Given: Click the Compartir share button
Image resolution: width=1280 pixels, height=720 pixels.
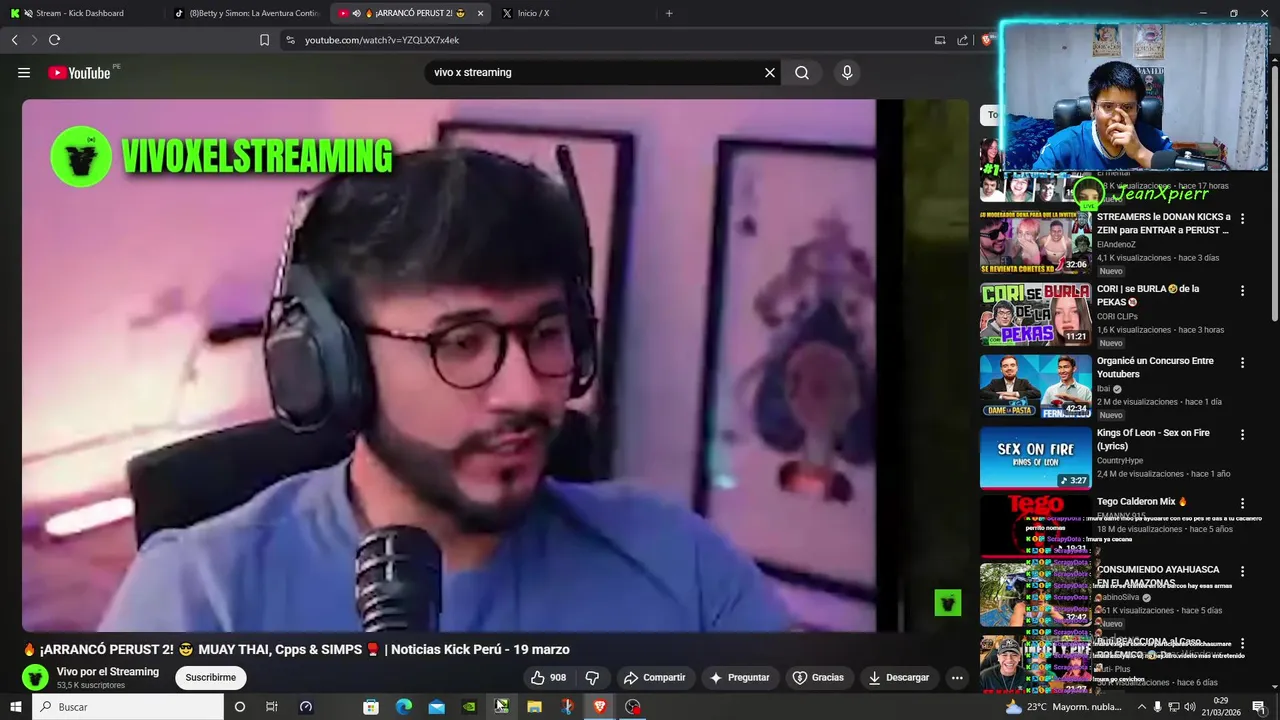Looking at the screenshot, I should click(655, 677).
